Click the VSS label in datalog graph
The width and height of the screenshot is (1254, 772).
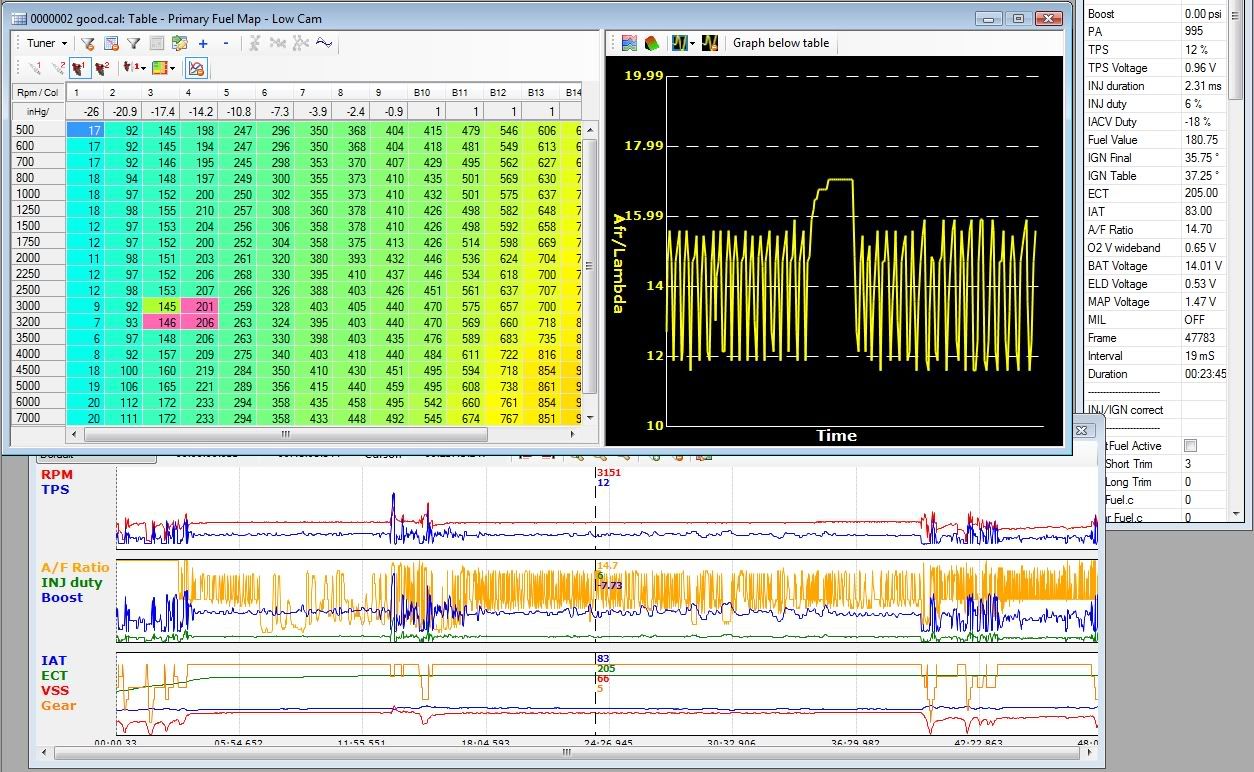click(x=54, y=690)
